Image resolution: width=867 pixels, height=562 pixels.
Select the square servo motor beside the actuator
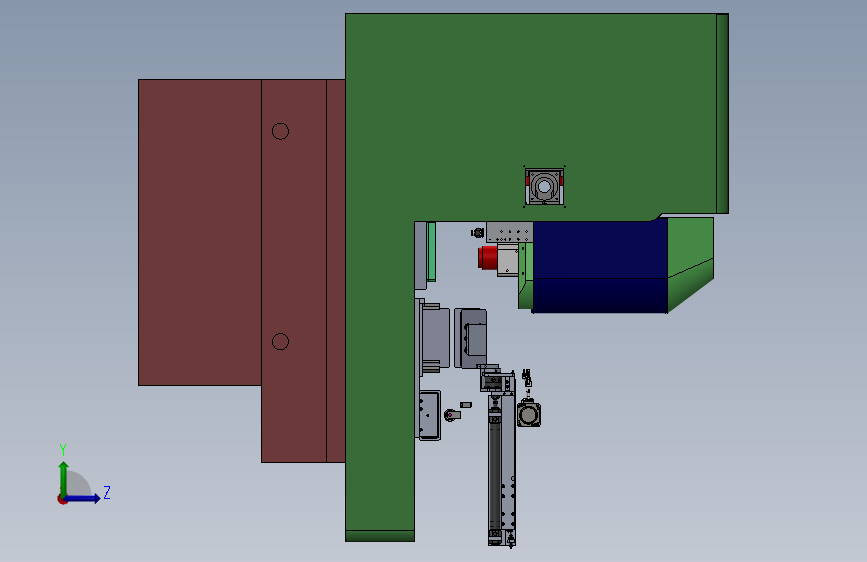(529, 414)
